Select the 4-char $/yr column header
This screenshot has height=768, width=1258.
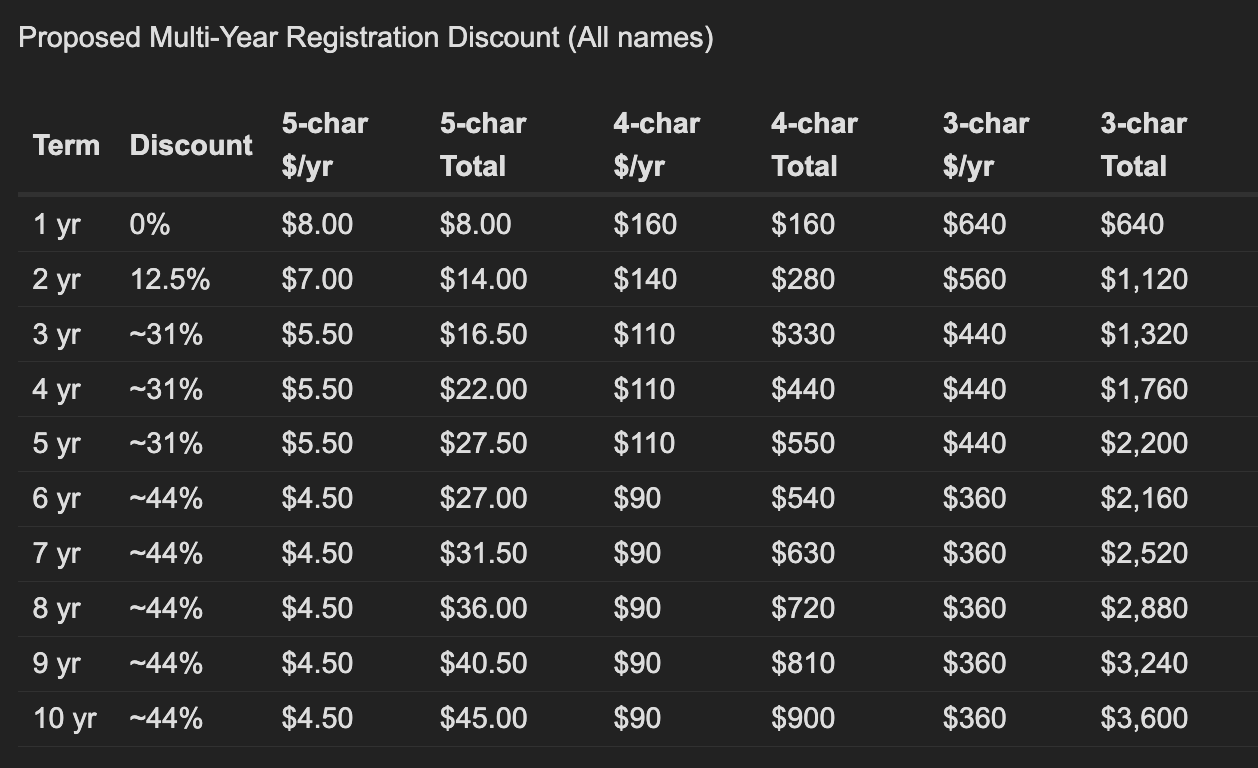656,145
